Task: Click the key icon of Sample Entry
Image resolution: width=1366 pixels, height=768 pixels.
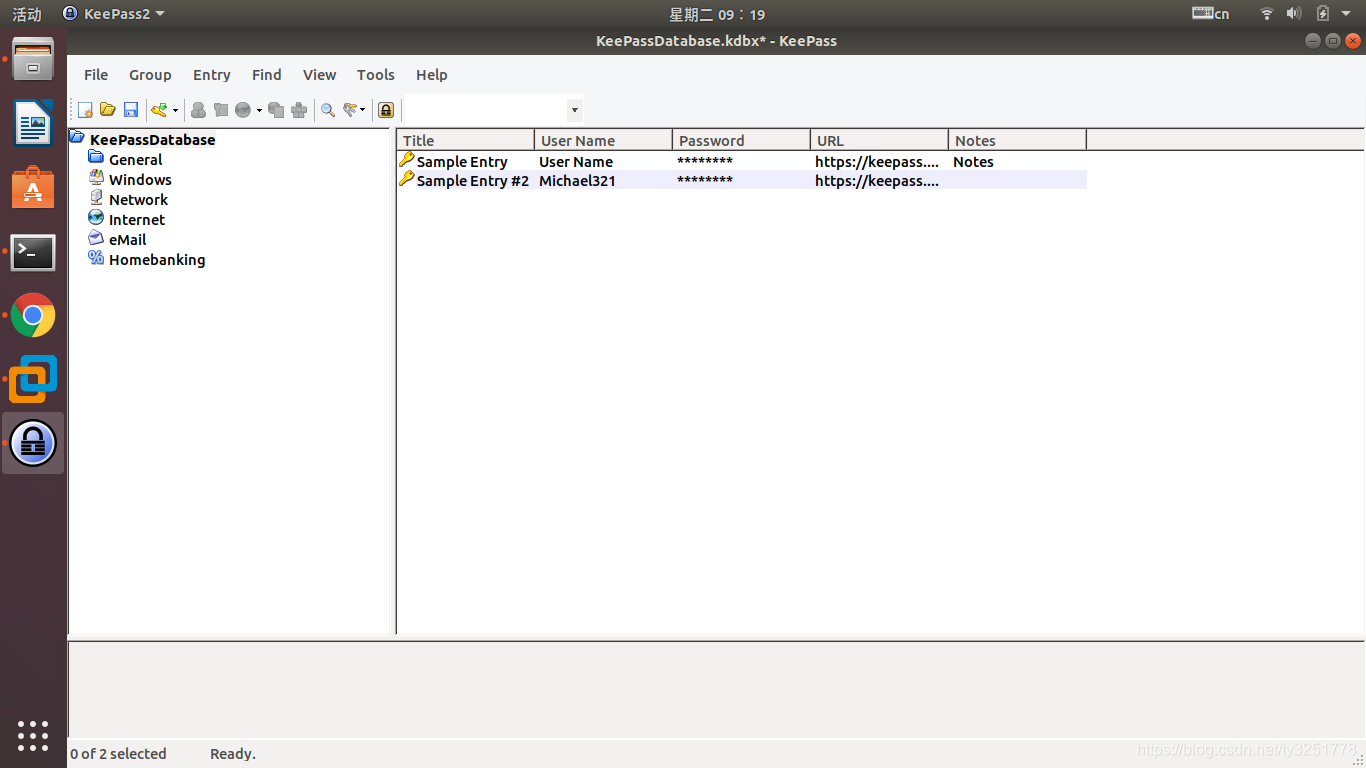Action: 406,160
